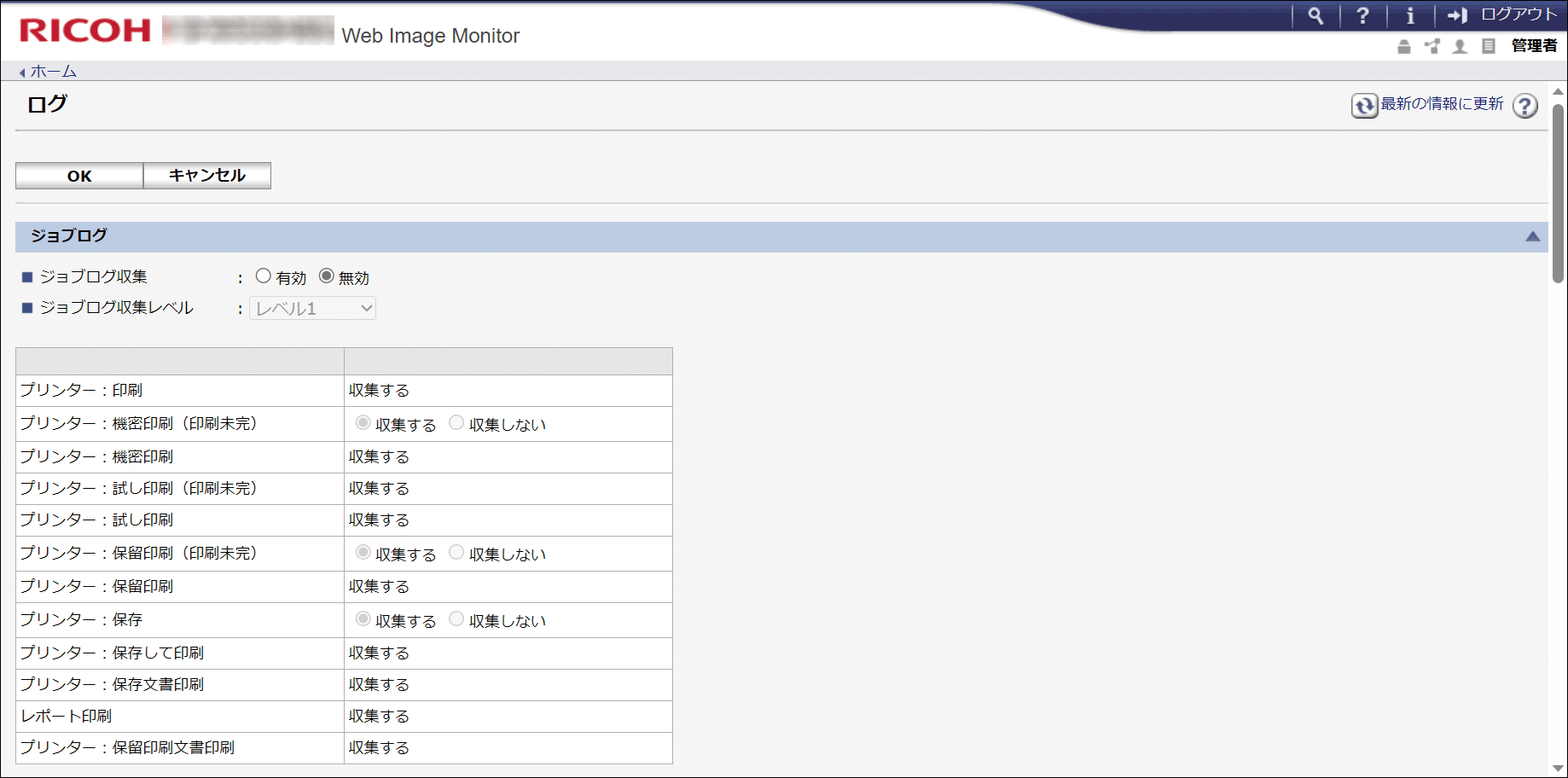Click プリンター：保存文書印刷 row label

(113, 684)
